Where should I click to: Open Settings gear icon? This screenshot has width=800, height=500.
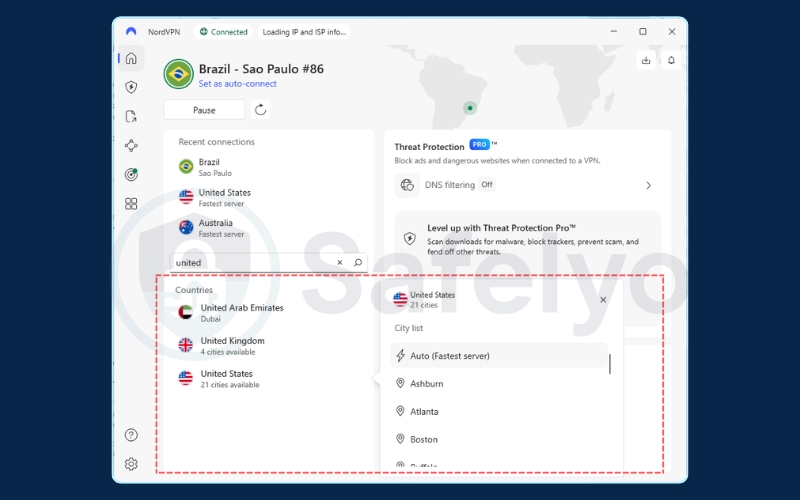click(x=131, y=464)
